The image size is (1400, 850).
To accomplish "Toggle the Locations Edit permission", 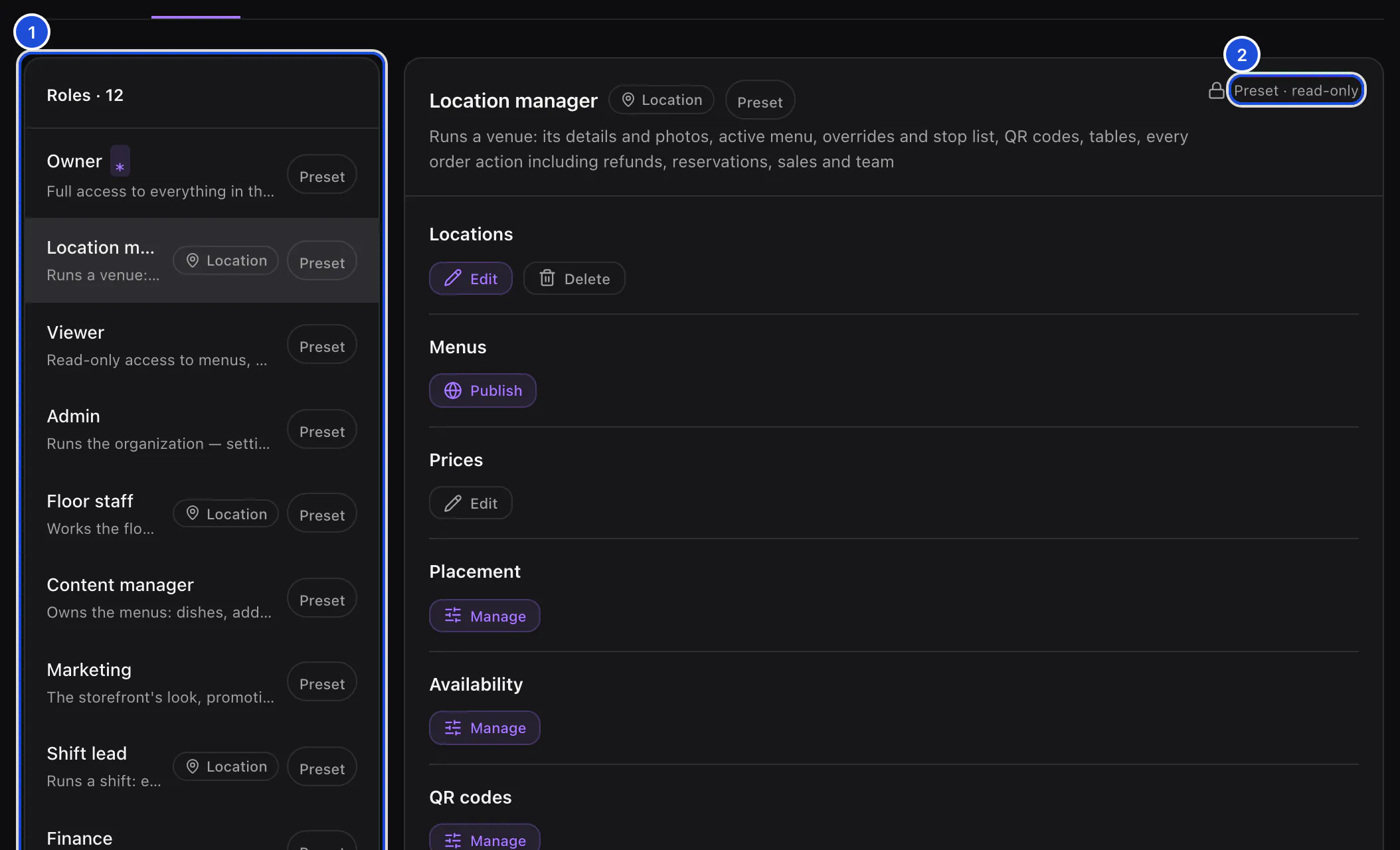I will pos(471,278).
